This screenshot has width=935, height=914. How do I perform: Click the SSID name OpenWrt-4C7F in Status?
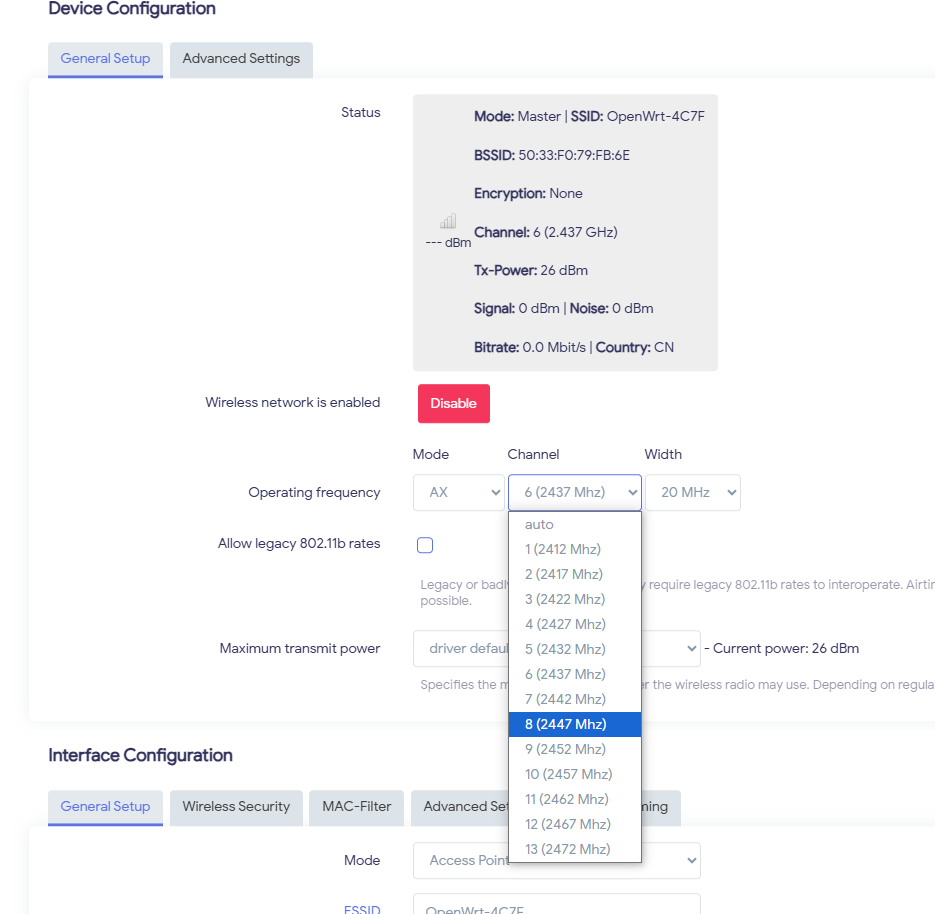tap(656, 116)
